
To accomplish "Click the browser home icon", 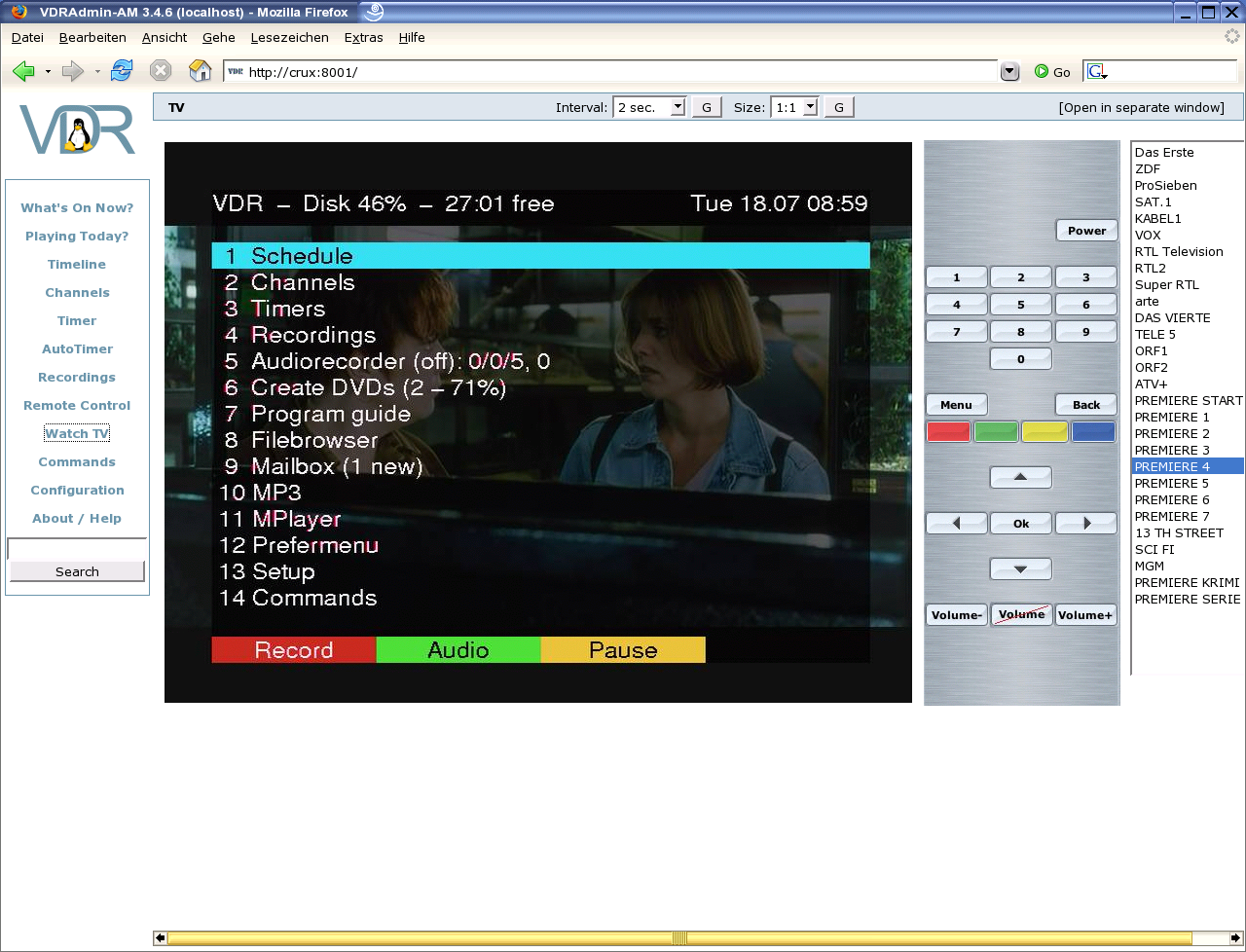I will (200, 71).
